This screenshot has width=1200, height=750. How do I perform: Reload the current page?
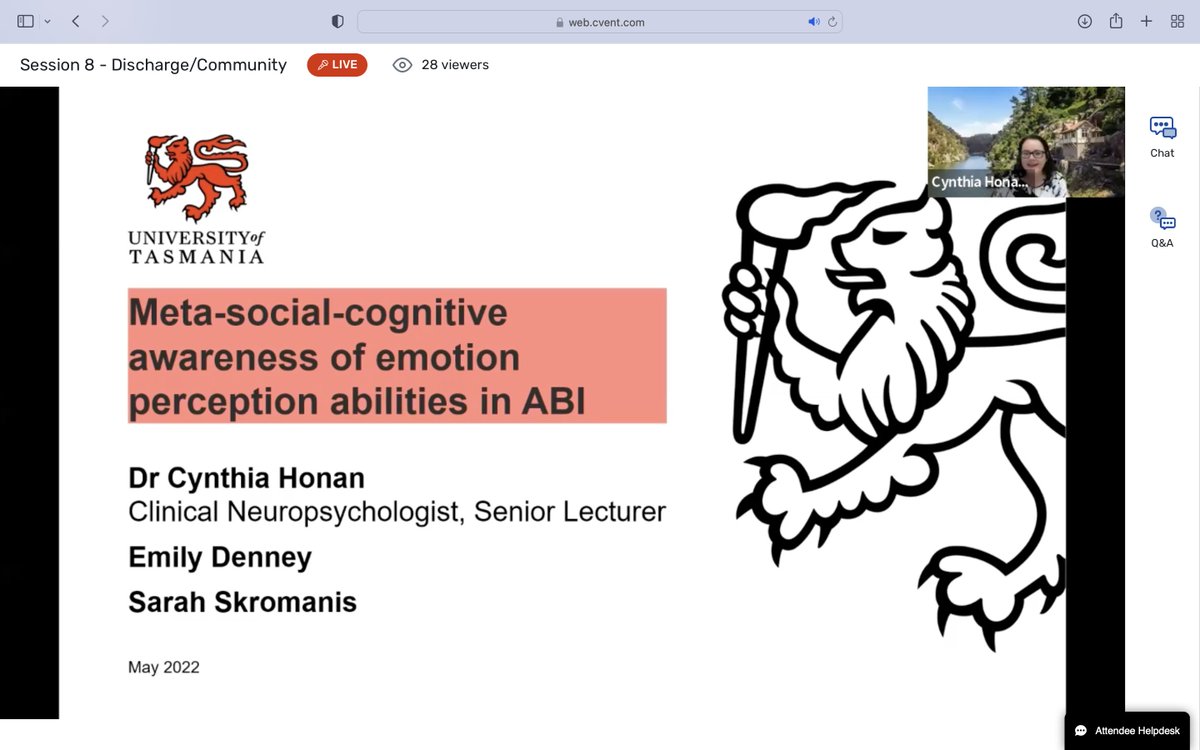[x=832, y=22]
